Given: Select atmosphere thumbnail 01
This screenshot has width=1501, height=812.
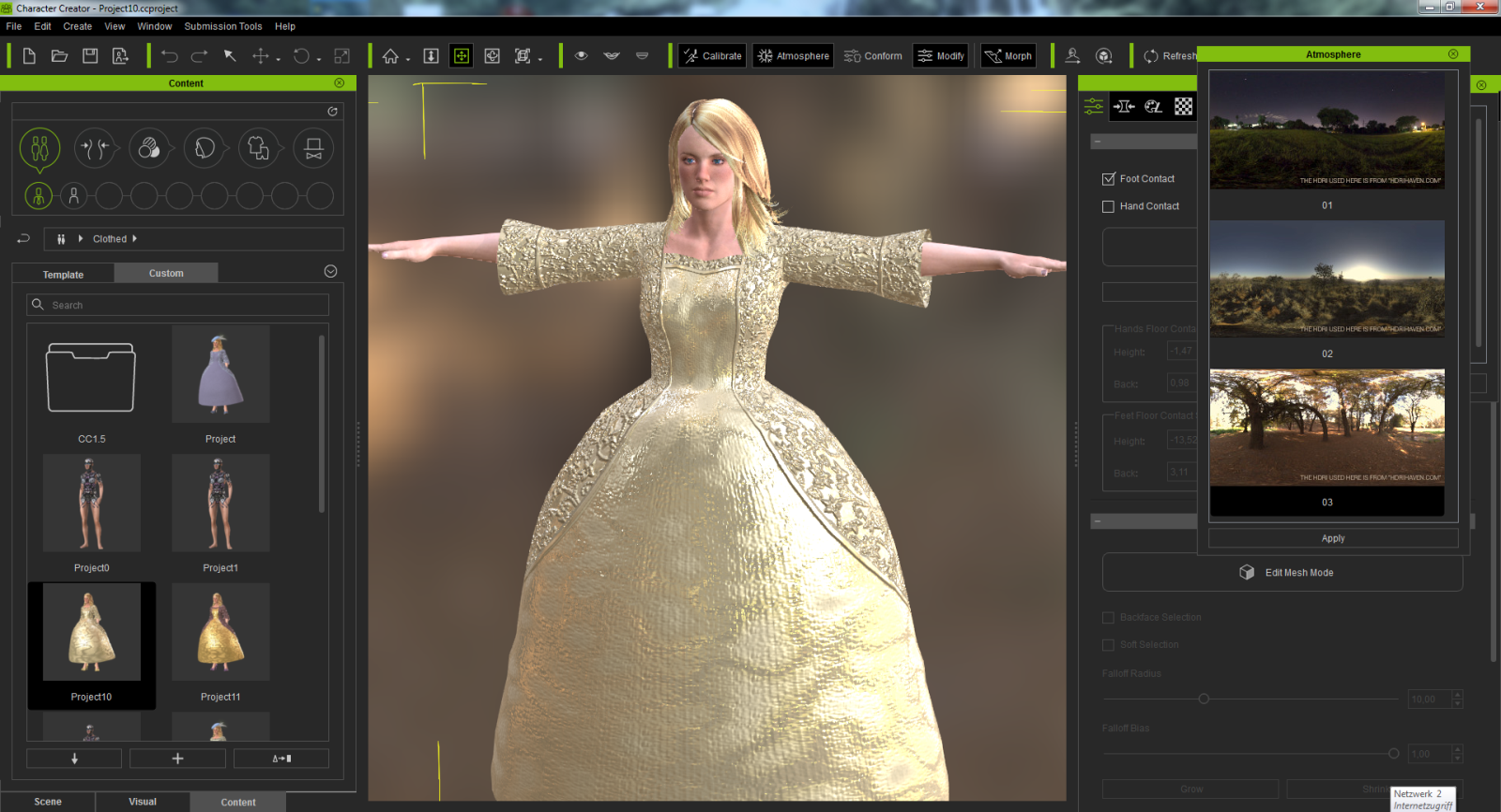Looking at the screenshot, I should (x=1327, y=130).
